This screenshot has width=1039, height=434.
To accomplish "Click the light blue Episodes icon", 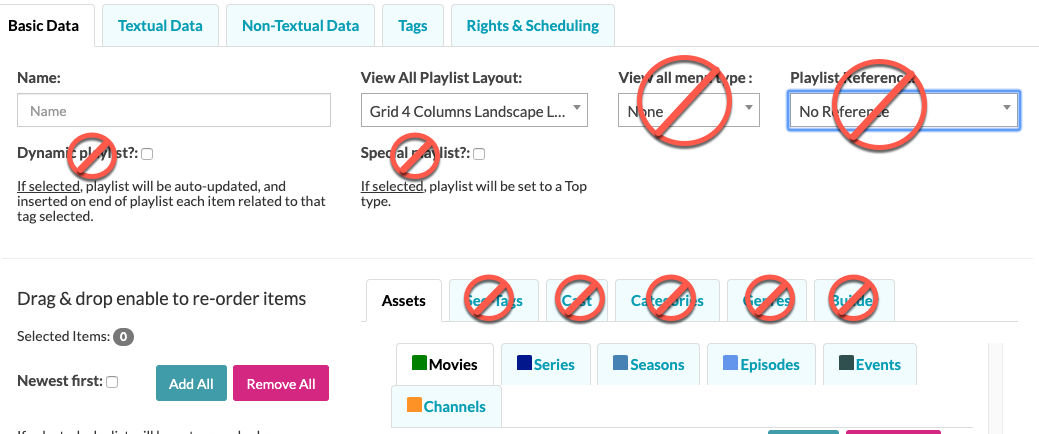I will [730, 363].
